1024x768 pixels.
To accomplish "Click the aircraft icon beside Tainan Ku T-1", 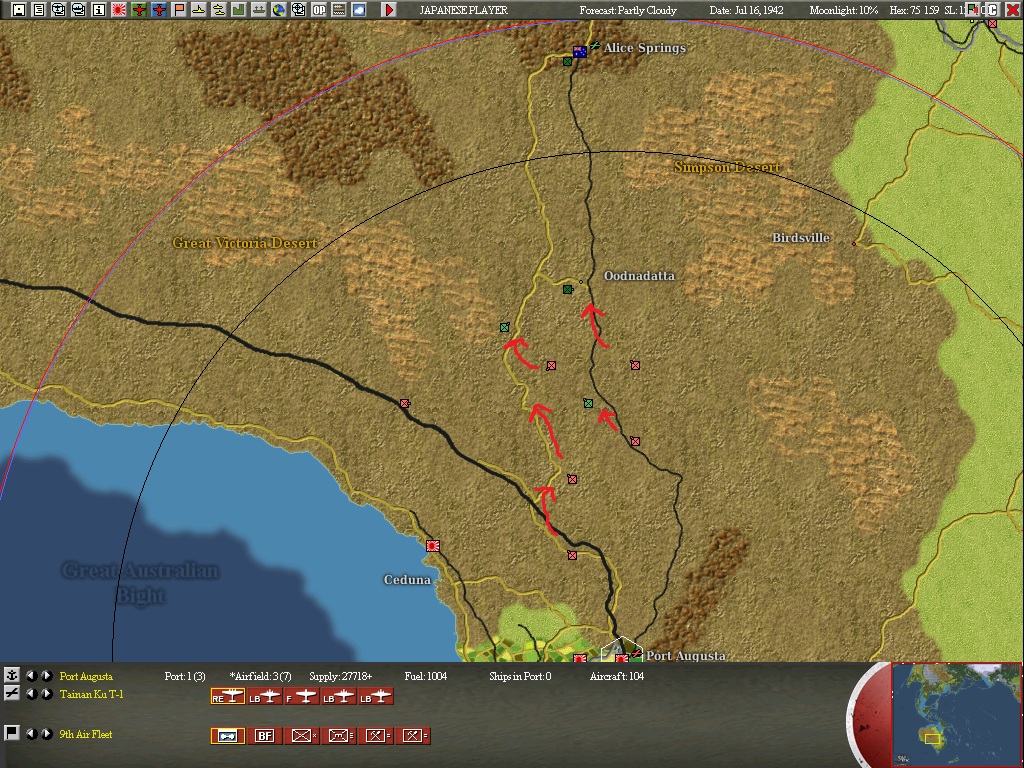I will (x=11, y=694).
